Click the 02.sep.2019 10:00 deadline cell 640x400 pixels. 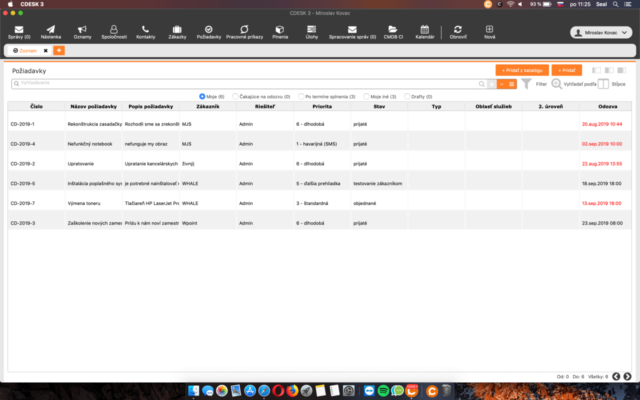point(602,144)
